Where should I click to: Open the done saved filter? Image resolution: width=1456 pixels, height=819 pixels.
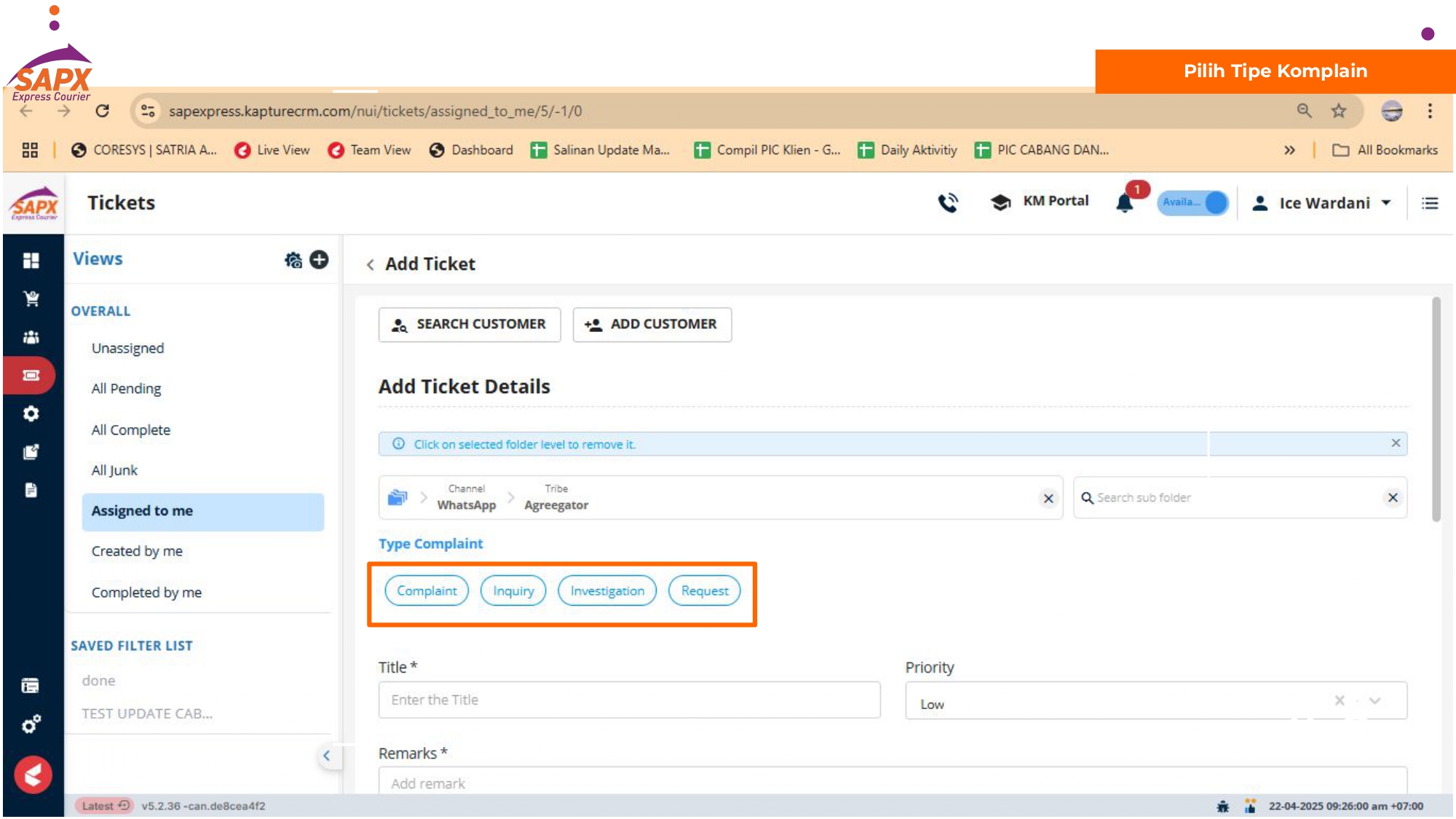pos(98,681)
